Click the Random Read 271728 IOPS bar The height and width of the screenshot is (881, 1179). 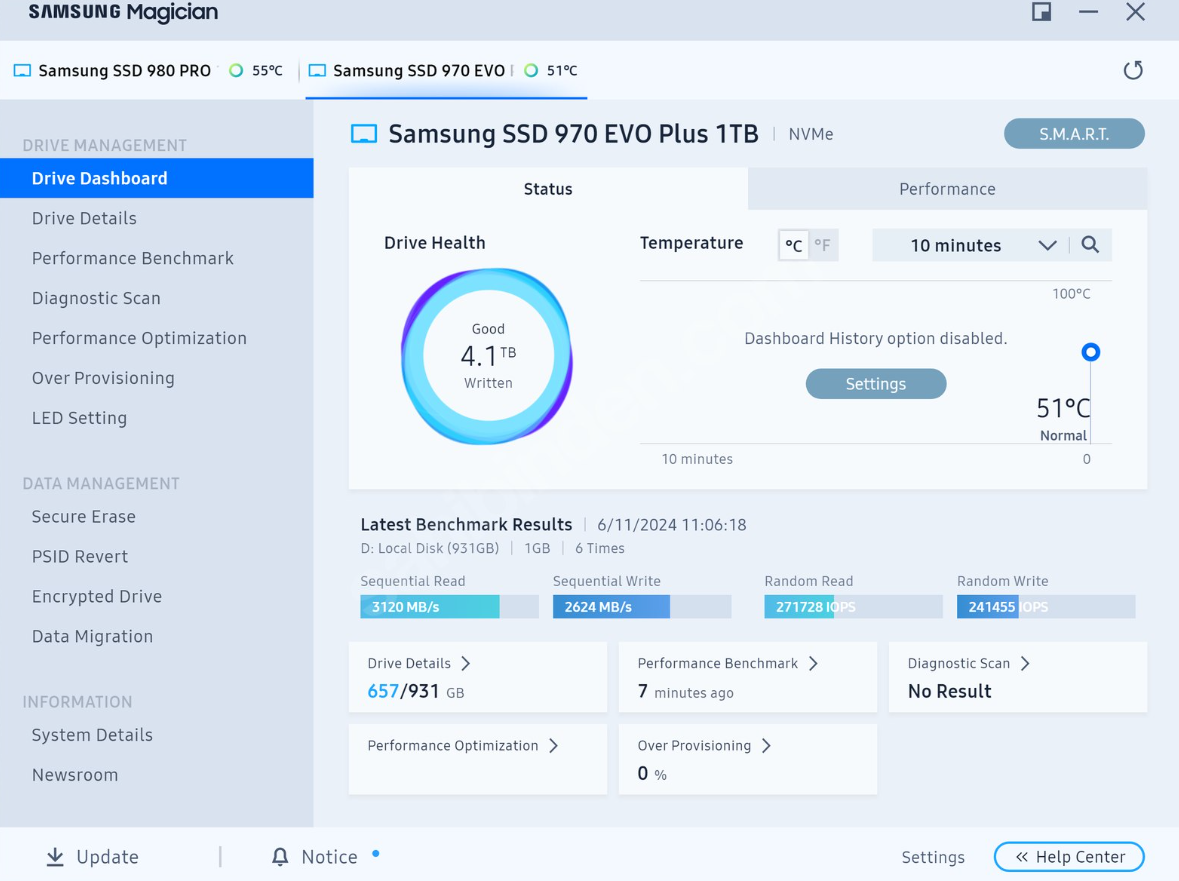(x=853, y=607)
